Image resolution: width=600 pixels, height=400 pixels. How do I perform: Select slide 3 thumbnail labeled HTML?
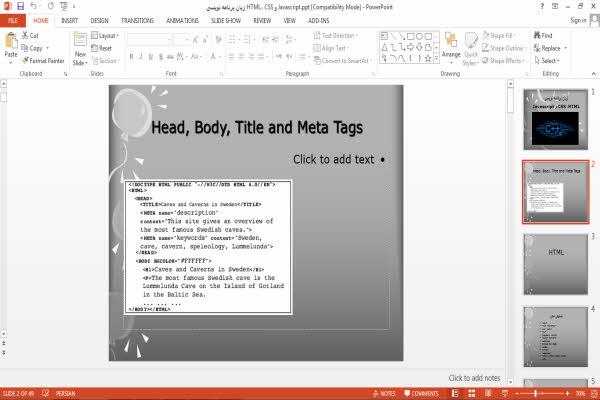pos(555,264)
